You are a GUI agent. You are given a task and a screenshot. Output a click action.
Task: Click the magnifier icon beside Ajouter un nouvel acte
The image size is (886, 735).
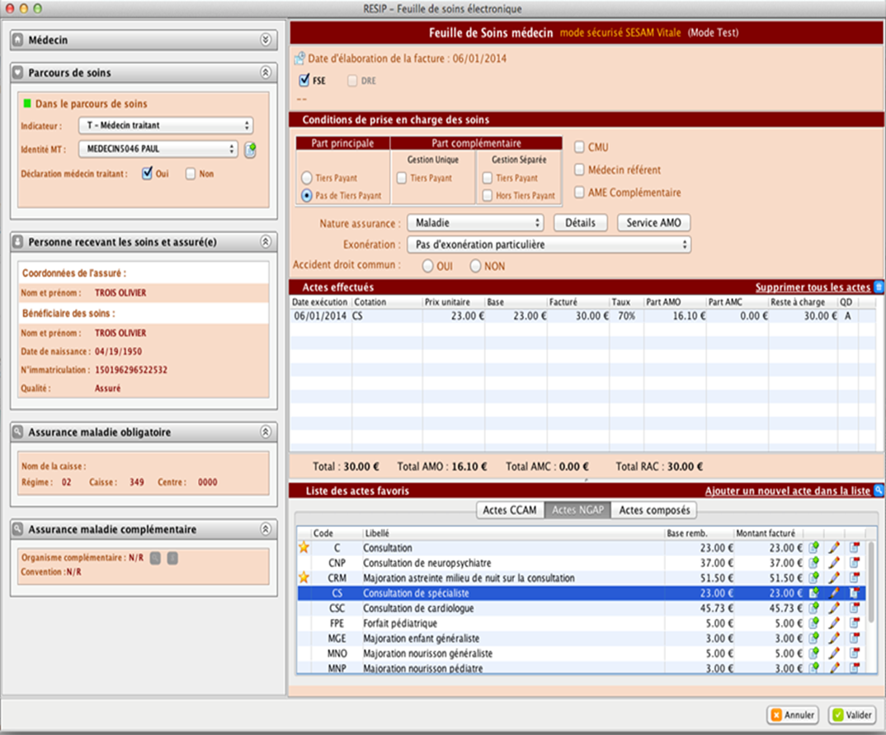[879, 491]
